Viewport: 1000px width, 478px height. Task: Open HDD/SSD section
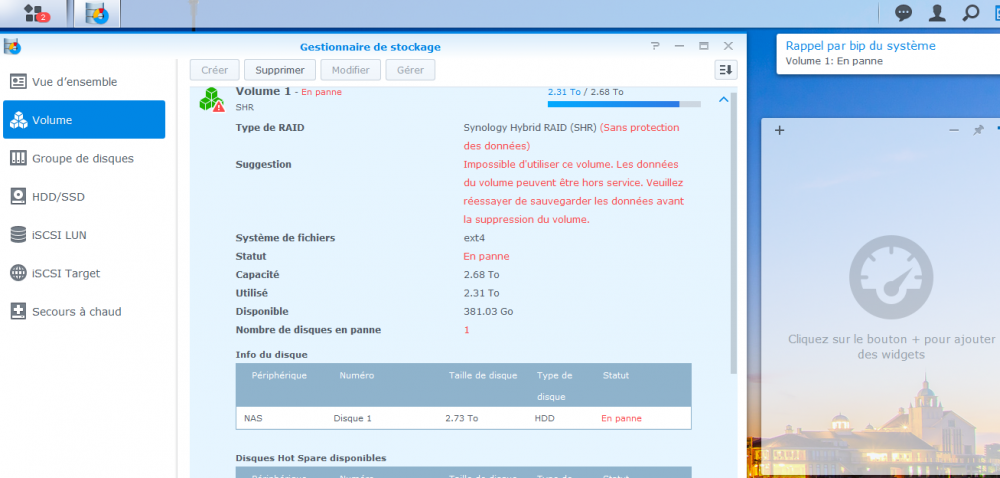(x=84, y=197)
